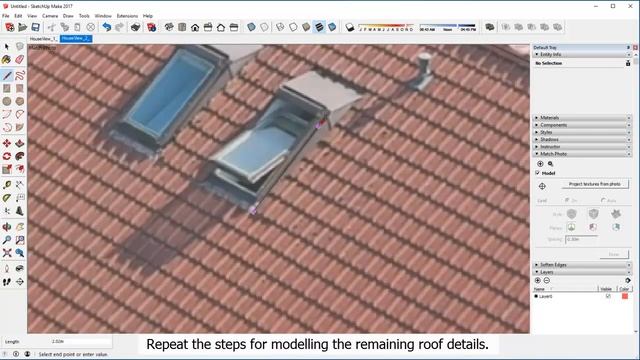Image resolution: width=640 pixels, height=360 pixels.
Task: Select the Polygon tool
Action: 20,101
